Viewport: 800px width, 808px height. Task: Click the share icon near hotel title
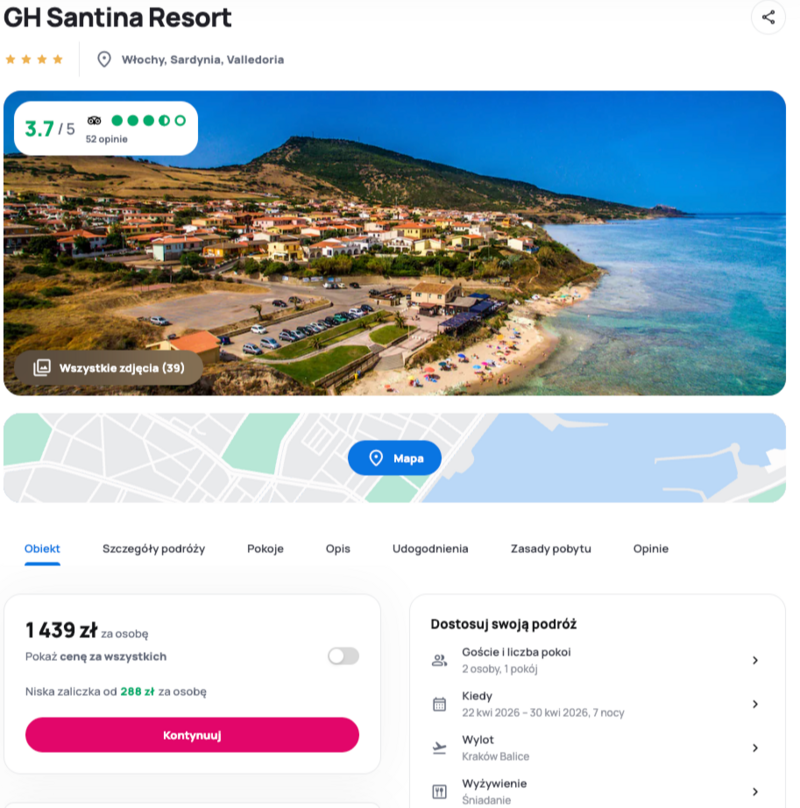click(x=768, y=17)
